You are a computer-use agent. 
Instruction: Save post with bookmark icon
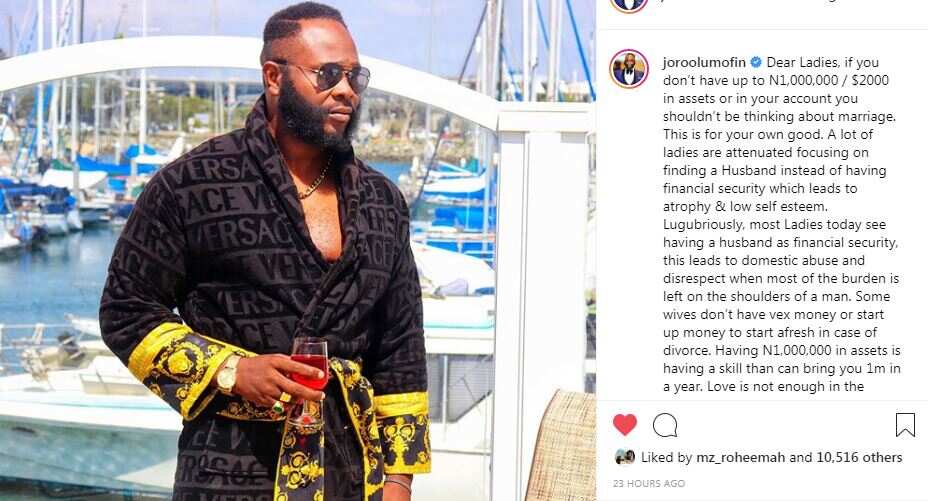[905, 425]
